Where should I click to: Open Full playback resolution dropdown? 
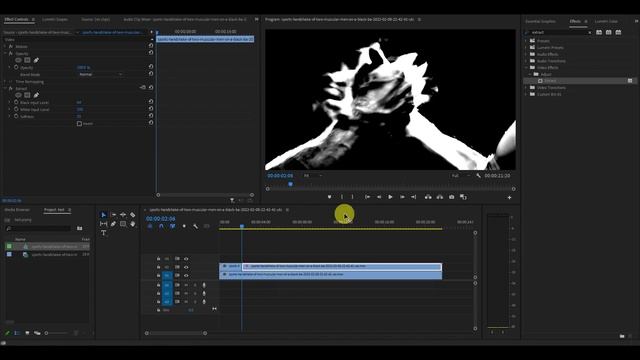[460, 176]
